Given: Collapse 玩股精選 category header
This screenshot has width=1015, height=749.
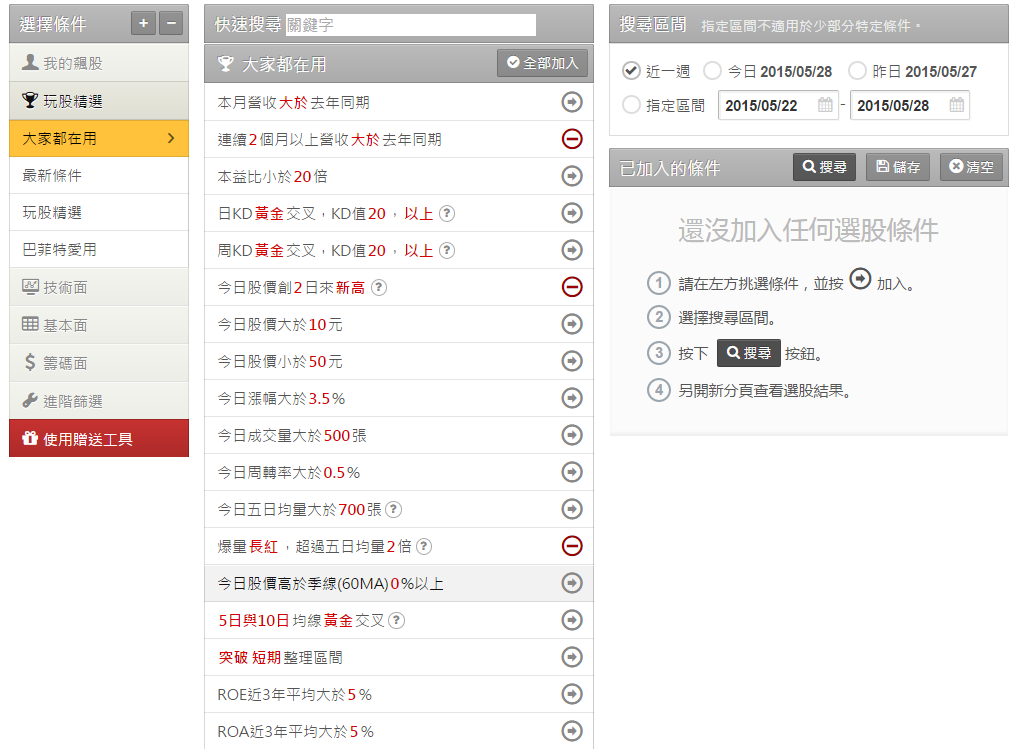Looking at the screenshot, I should [99, 101].
